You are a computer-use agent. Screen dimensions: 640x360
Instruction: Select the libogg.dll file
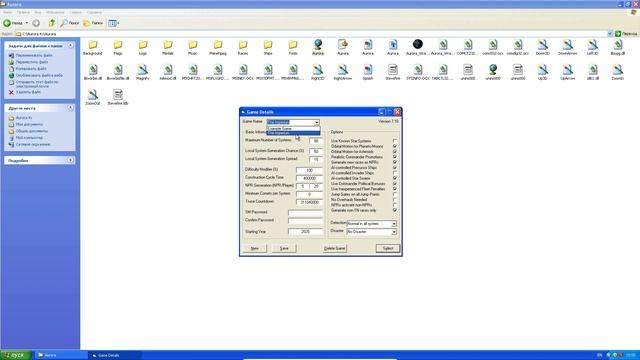(x=618, y=47)
